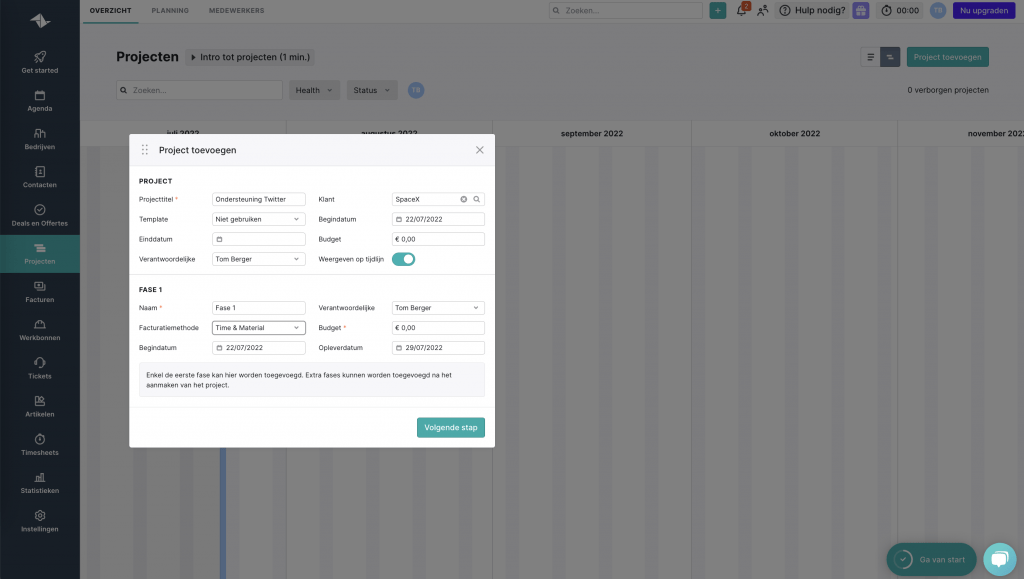
Task: Click the search icon in Klant field
Action: (477, 199)
